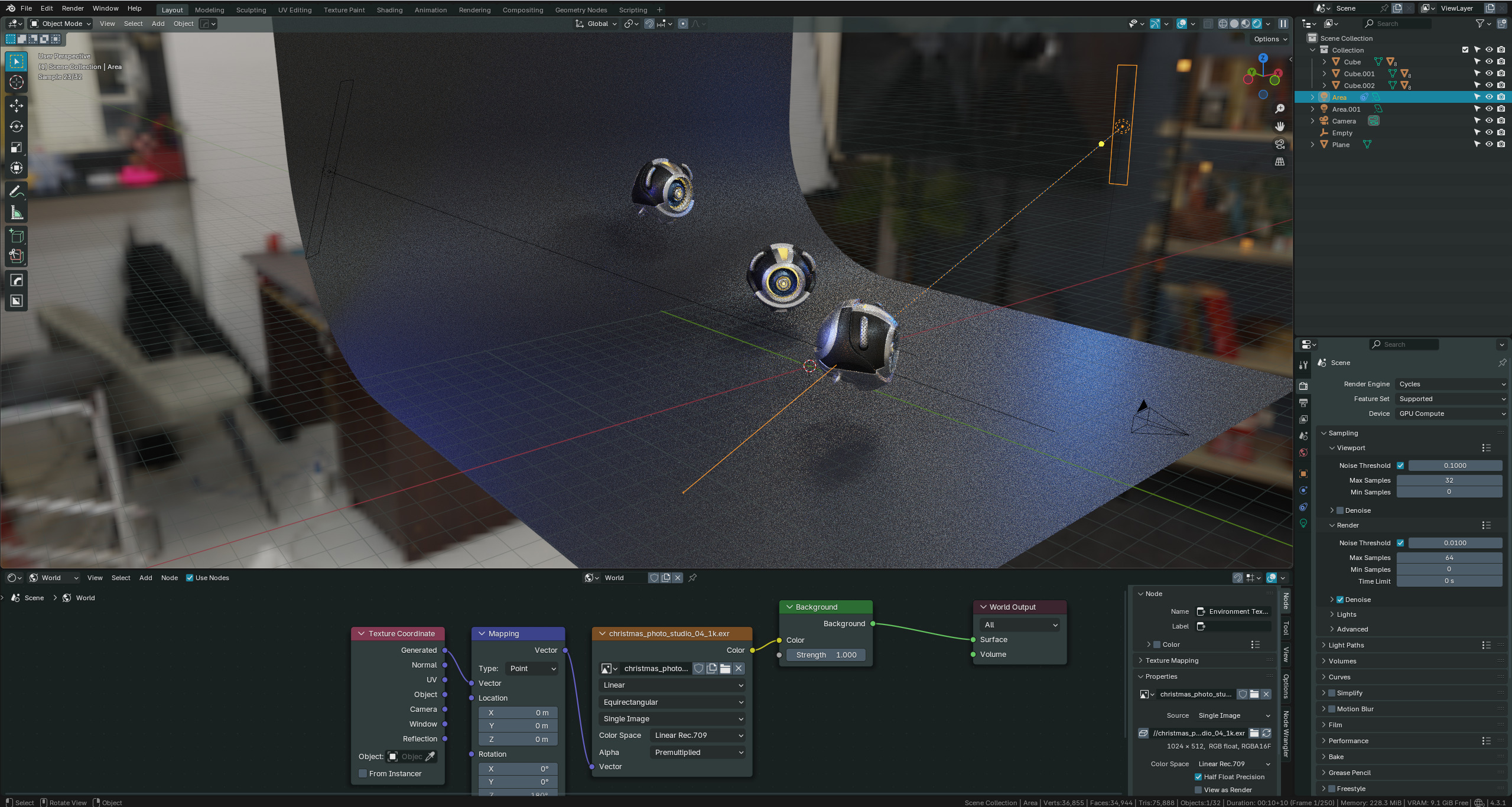Switch to the Geometry Nodes workspace tab
Screen dimensions: 1512x807
coord(581,10)
